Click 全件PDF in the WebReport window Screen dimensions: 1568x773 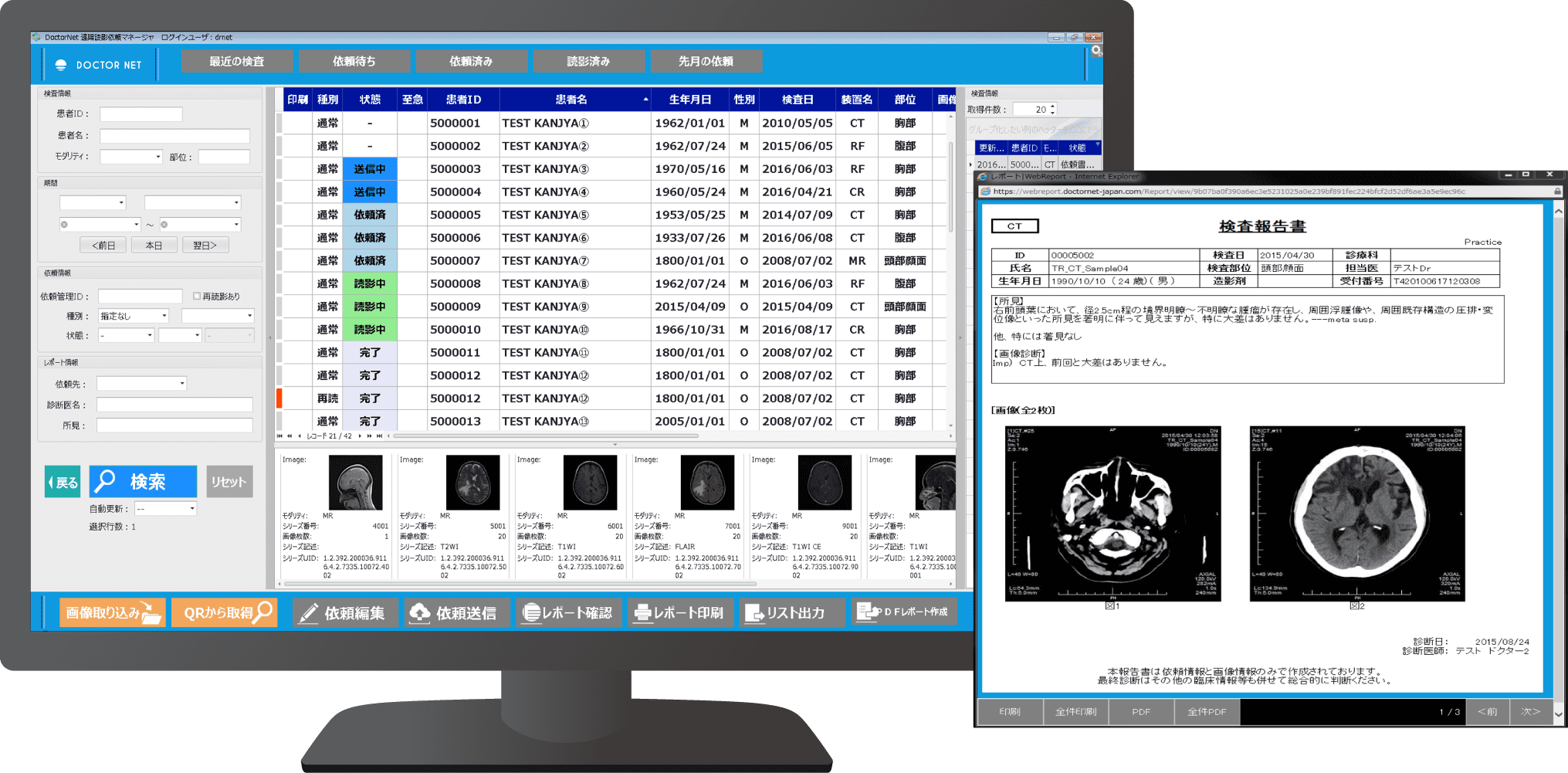click(x=1207, y=712)
